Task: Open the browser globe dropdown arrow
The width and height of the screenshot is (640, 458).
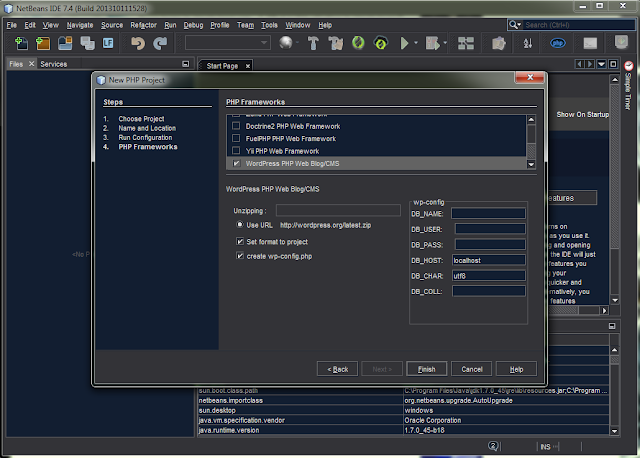Action: point(297,43)
